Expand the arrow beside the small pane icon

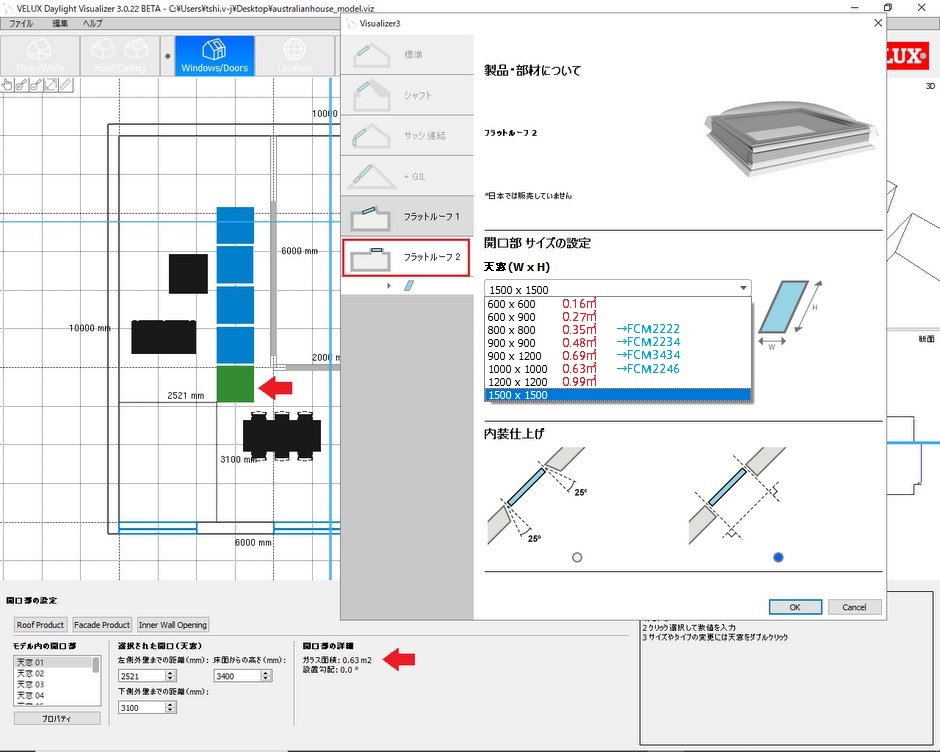[x=388, y=286]
